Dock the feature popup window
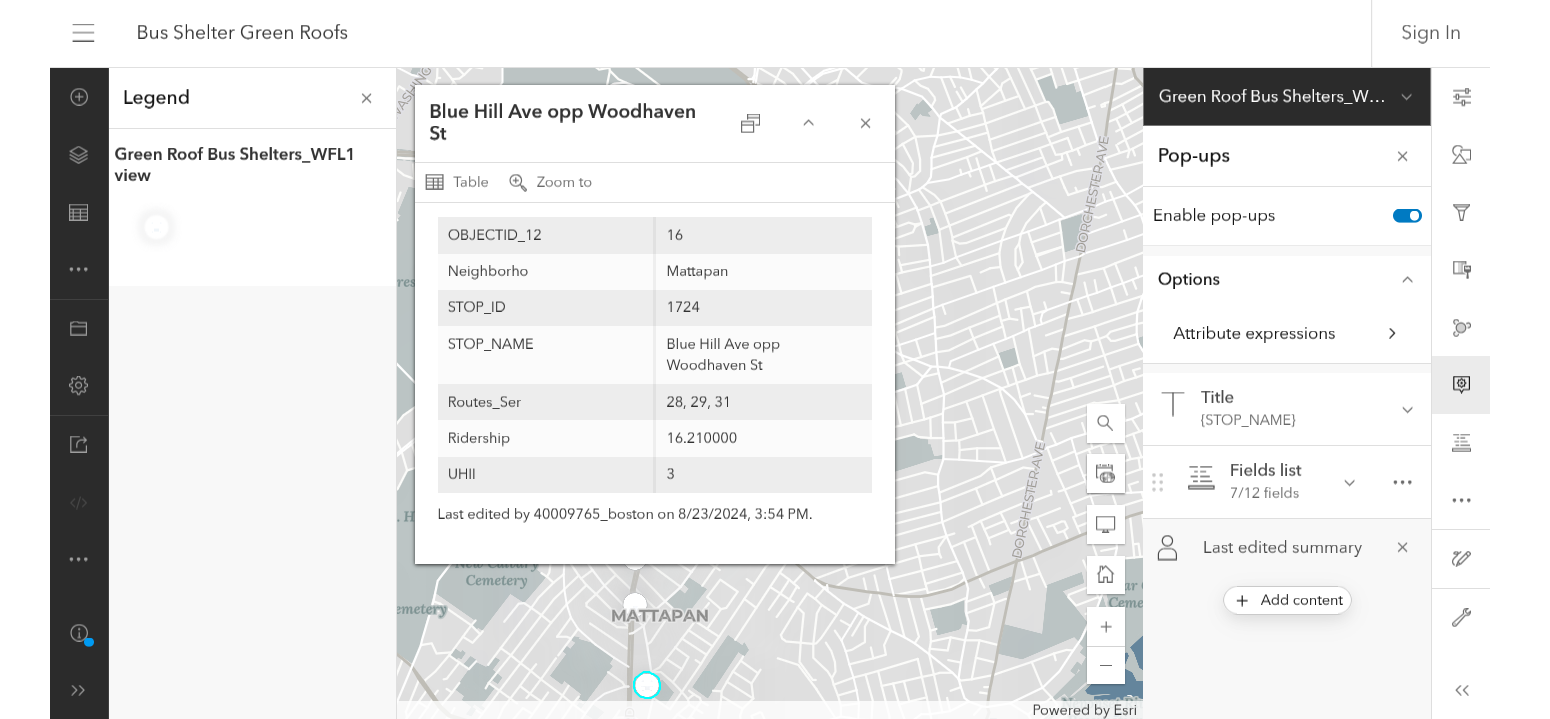This screenshot has width=1550, height=719. tap(750, 123)
